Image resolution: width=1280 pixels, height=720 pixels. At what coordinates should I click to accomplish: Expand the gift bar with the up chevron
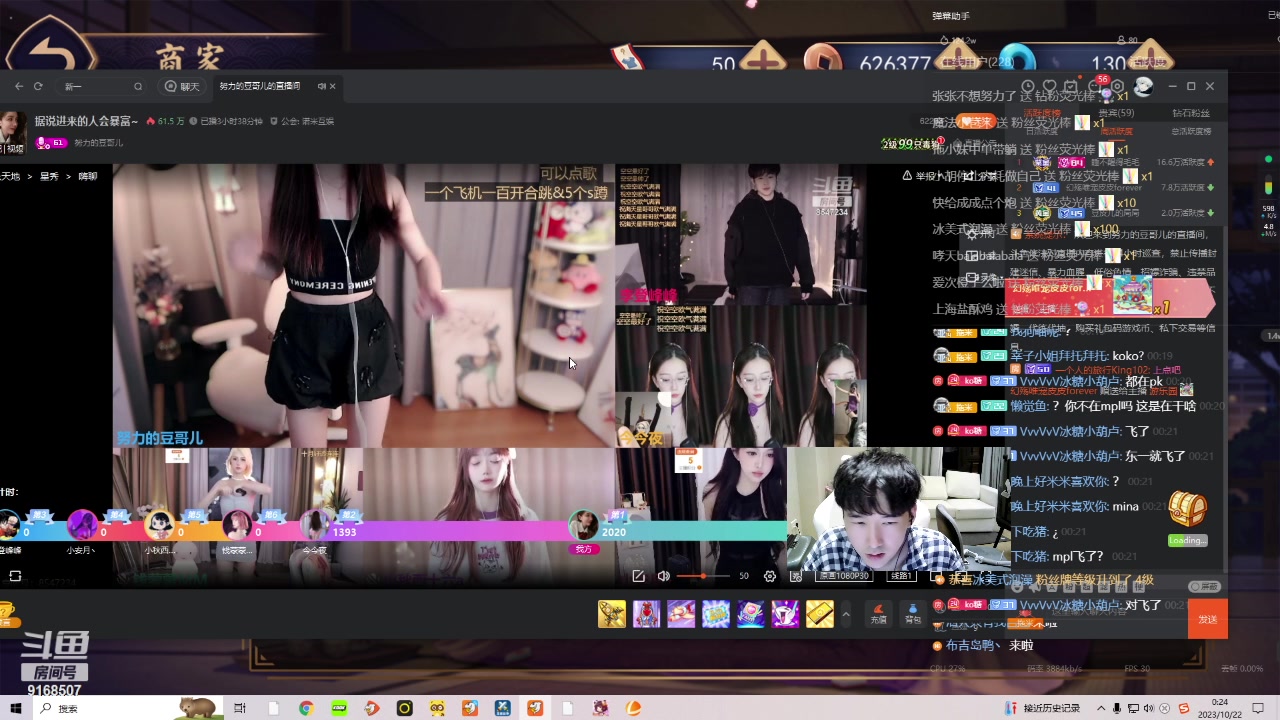846,614
